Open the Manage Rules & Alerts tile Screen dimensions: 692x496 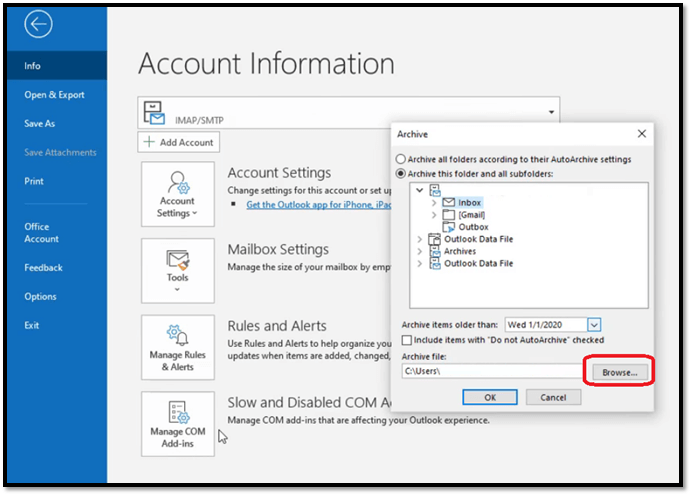[177, 347]
